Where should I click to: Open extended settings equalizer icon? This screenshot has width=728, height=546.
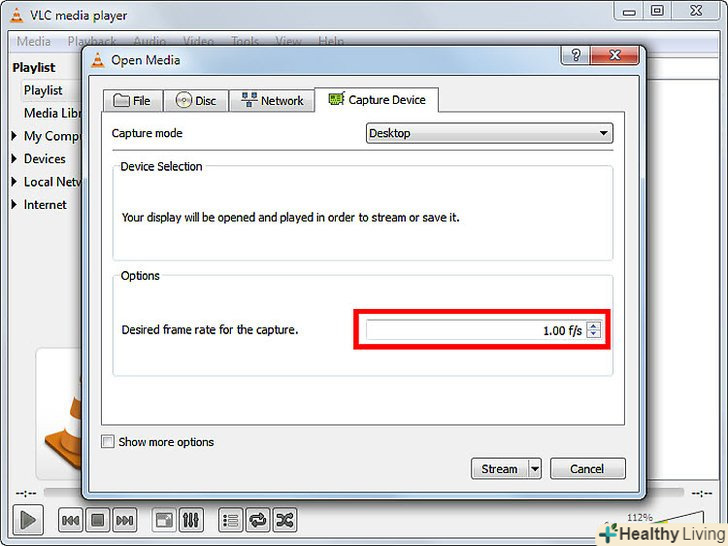click(x=191, y=520)
